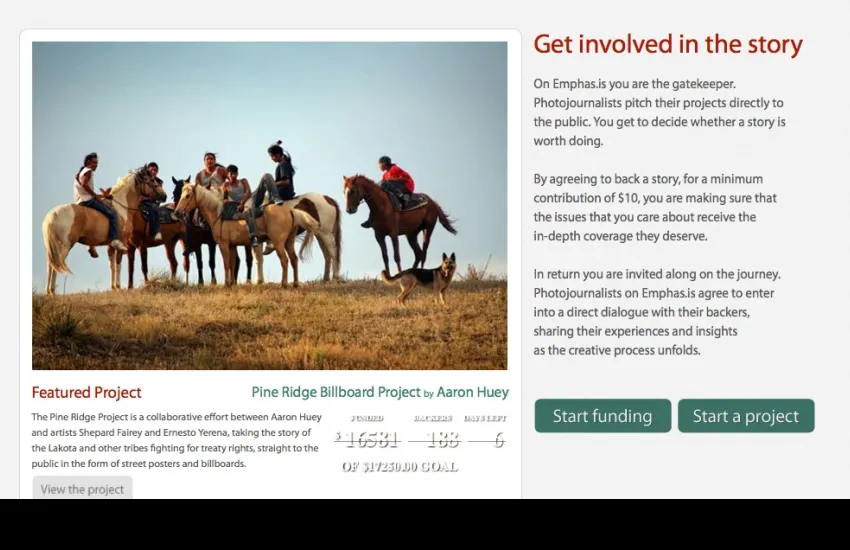Click the Get involved in the story heading
This screenshot has height=550, width=850.
[668, 44]
